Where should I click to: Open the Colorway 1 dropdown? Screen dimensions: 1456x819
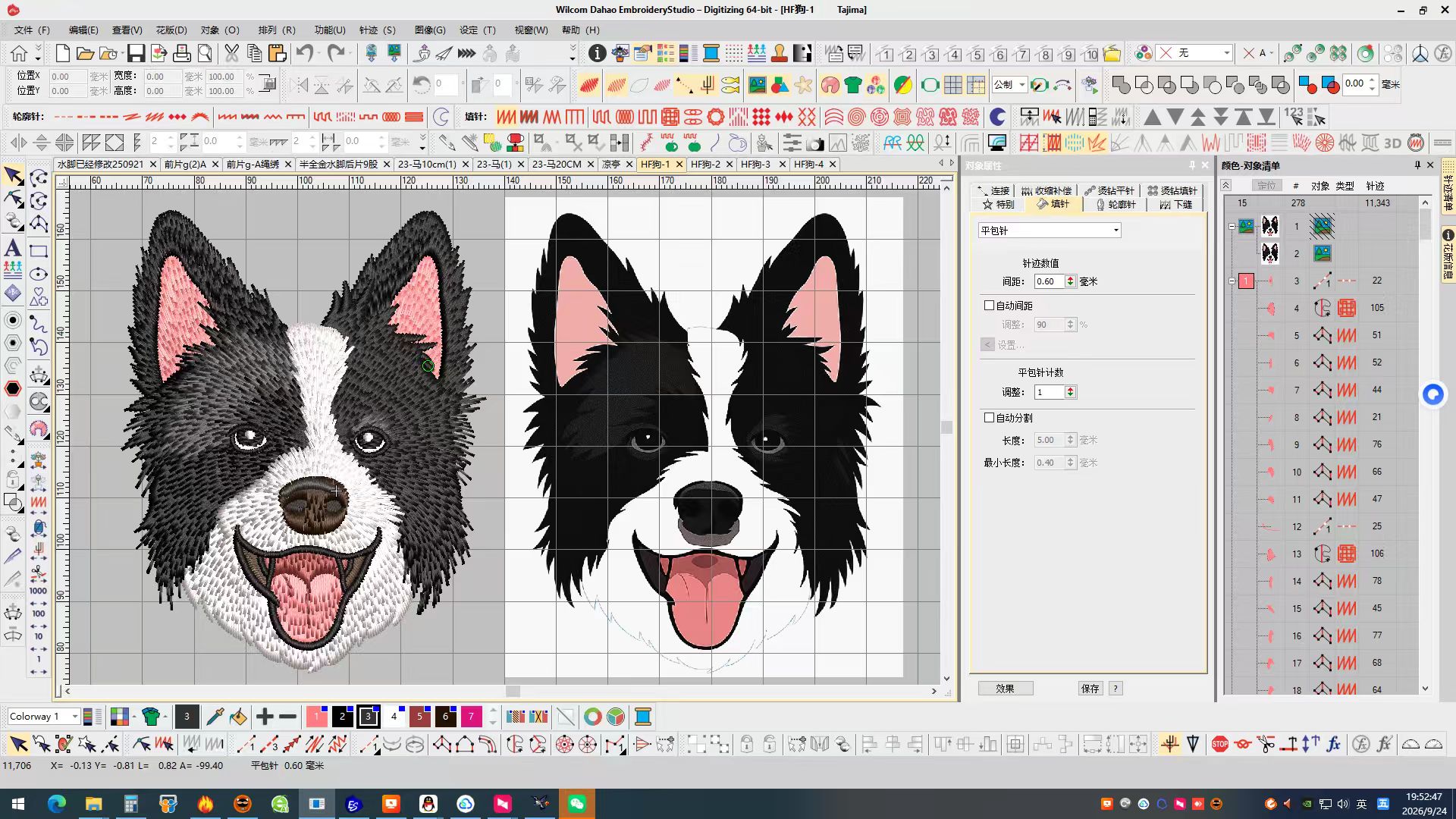(43, 717)
